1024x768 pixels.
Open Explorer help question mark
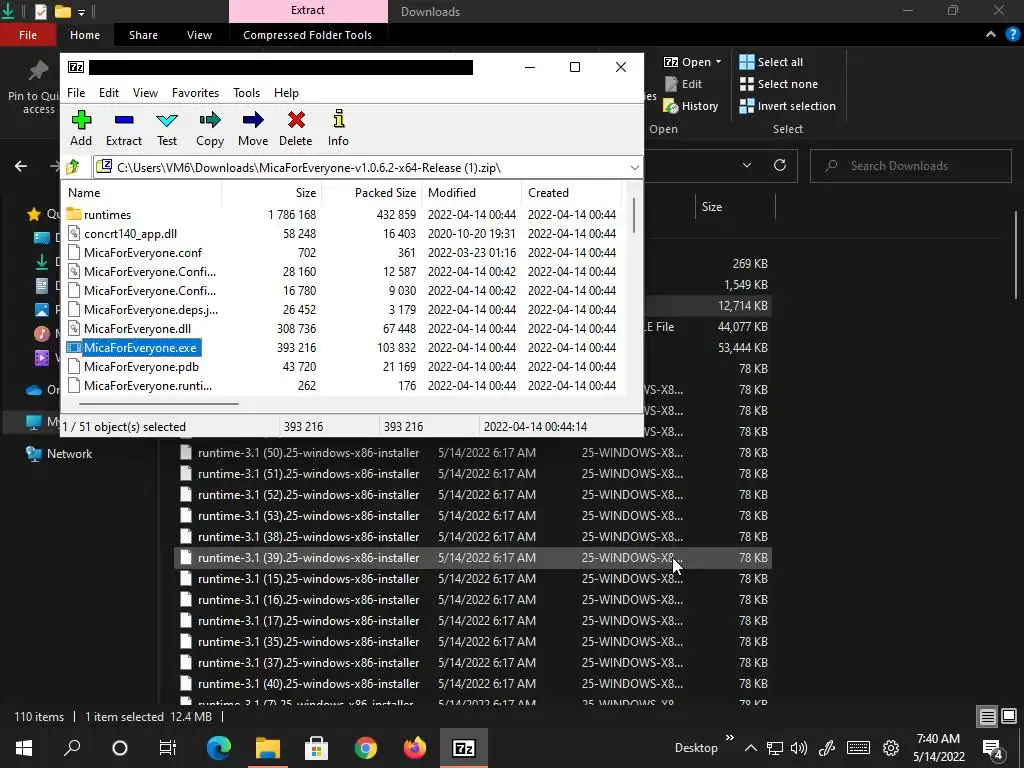click(1012, 35)
